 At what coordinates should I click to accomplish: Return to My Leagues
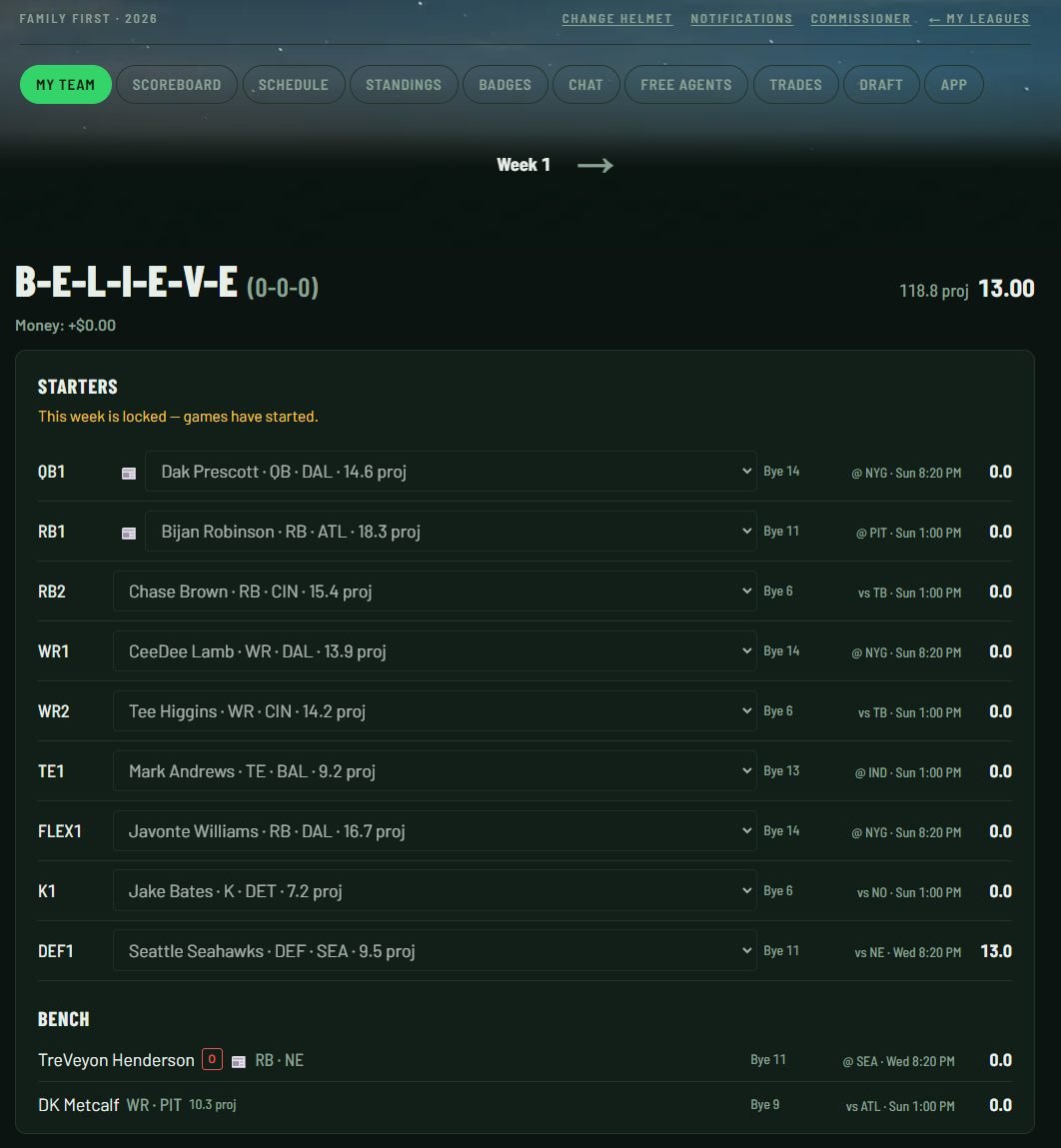979,19
